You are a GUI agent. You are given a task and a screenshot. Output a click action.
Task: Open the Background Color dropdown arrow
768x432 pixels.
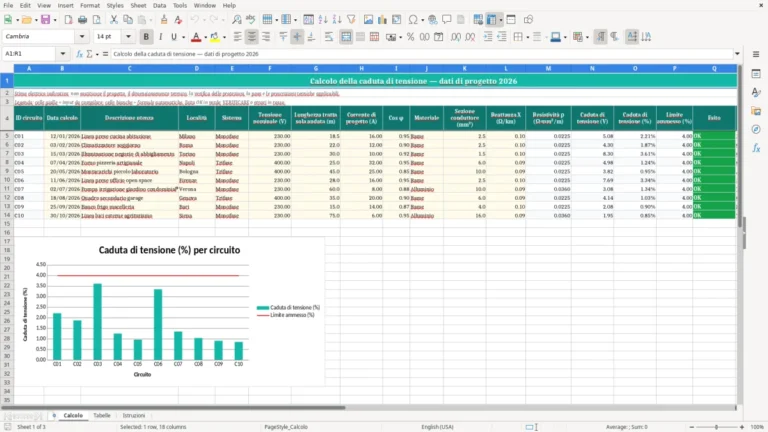click(224, 37)
